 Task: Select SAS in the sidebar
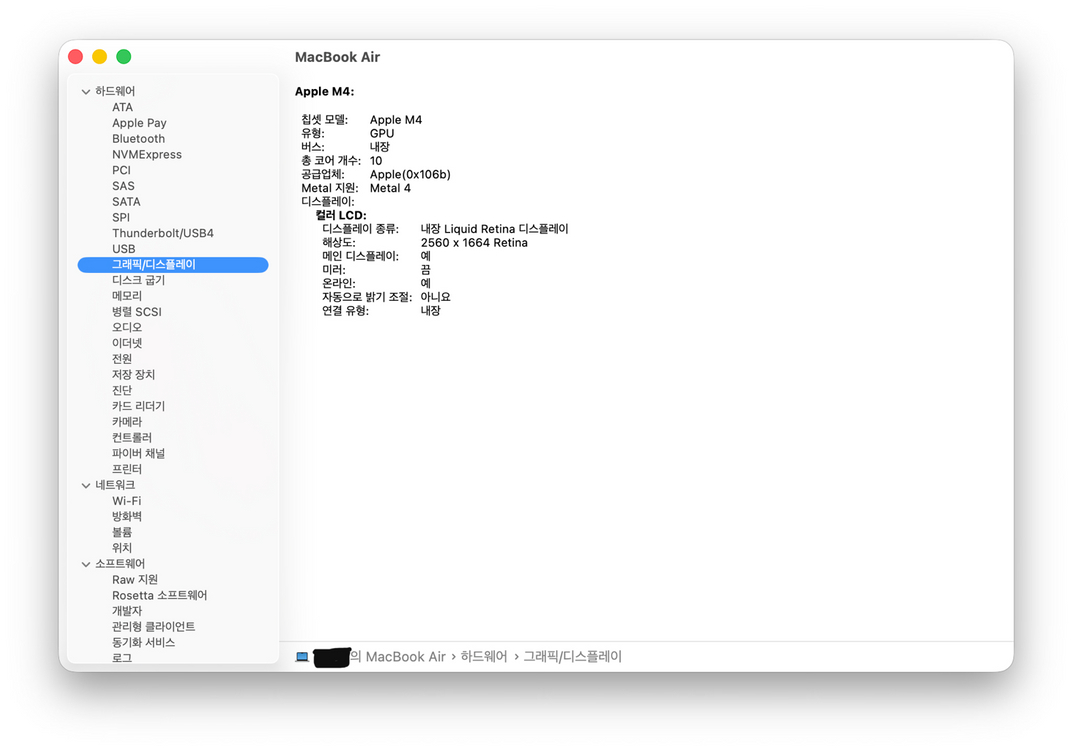[x=123, y=186]
